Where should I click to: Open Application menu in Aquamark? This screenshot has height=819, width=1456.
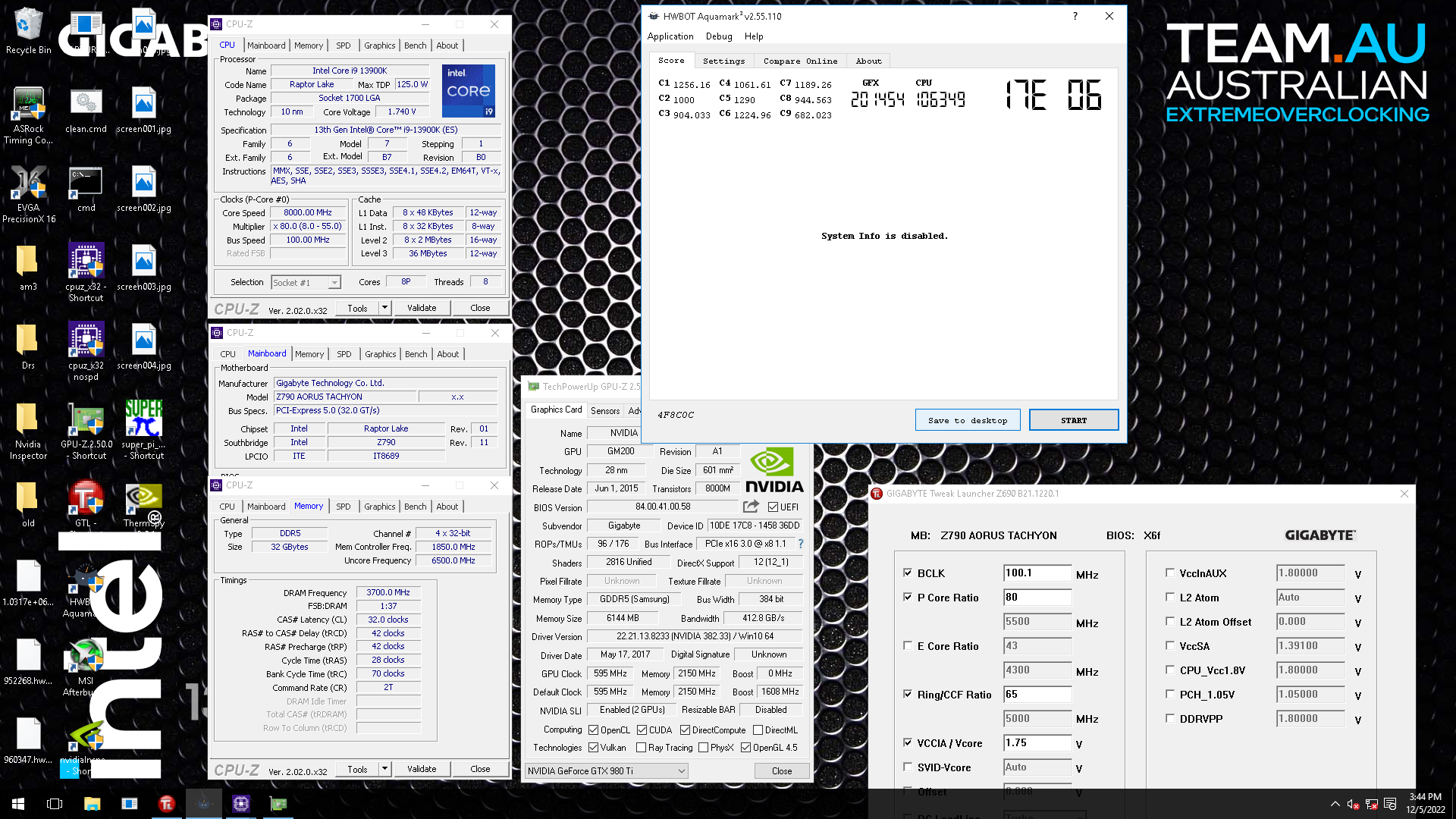tap(670, 36)
